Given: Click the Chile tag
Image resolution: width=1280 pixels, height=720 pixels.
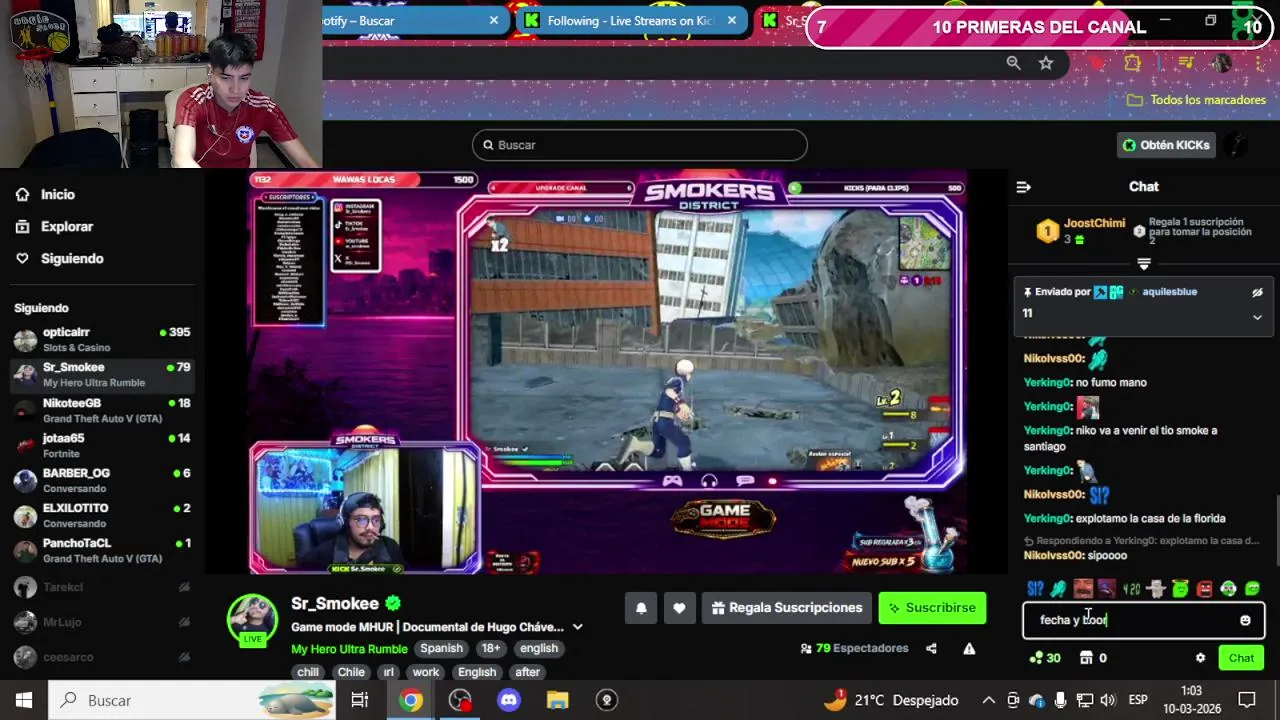Looking at the screenshot, I should point(351,672).
